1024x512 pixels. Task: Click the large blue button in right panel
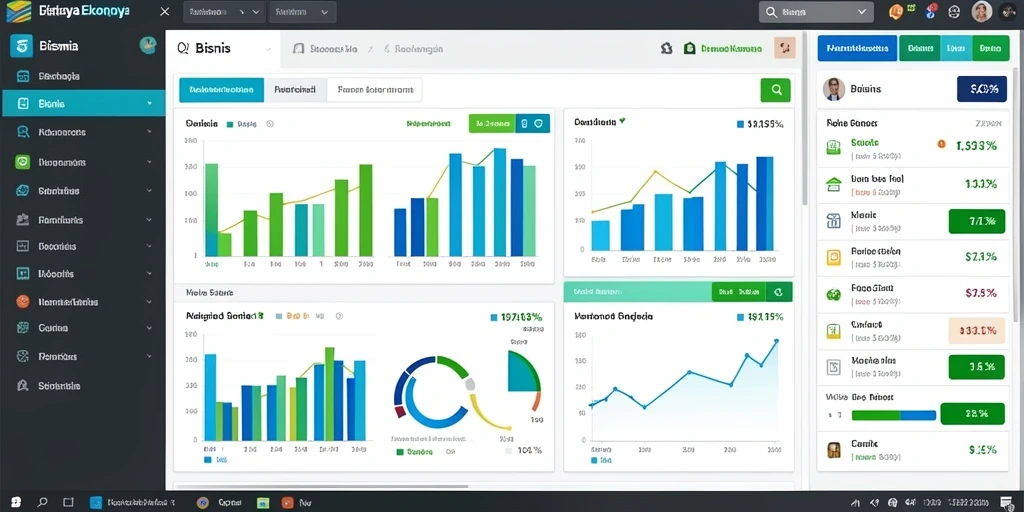pyautogui.click(x=857, y=48)
